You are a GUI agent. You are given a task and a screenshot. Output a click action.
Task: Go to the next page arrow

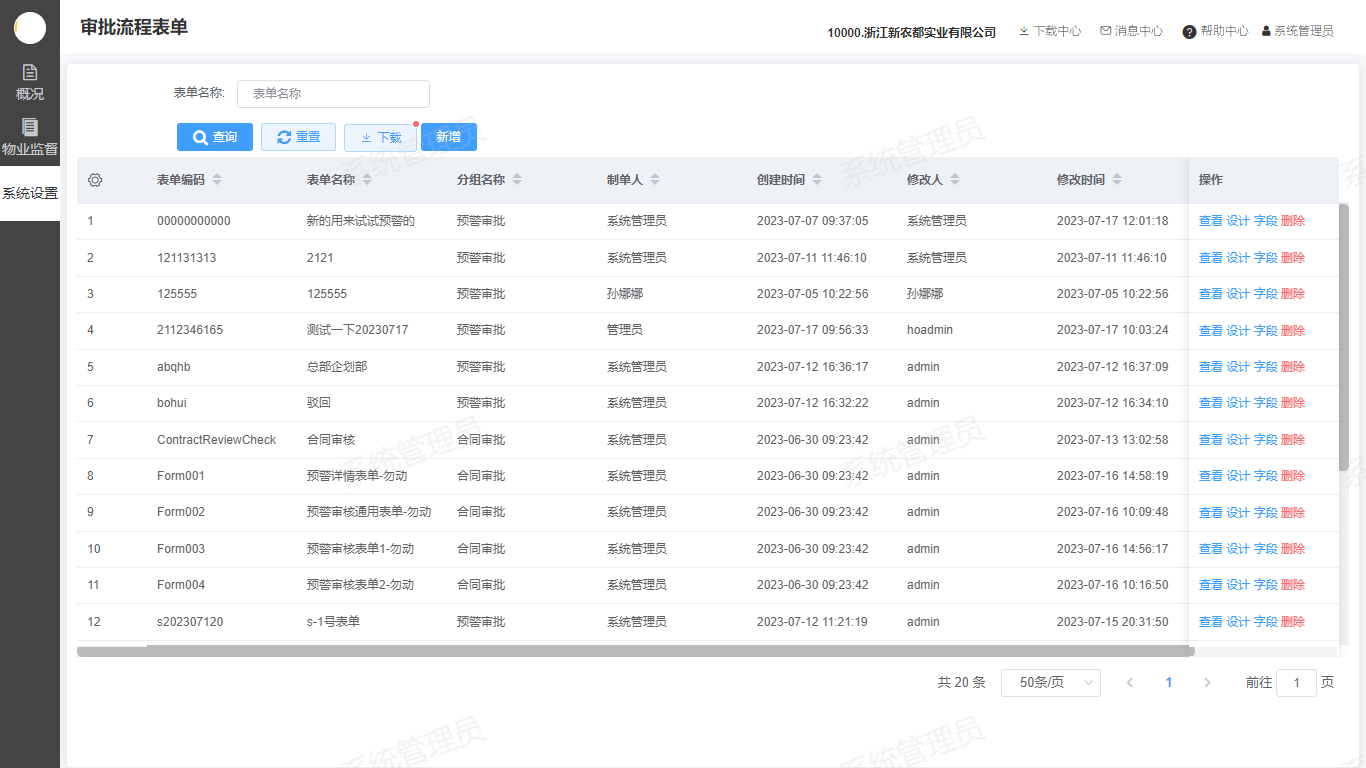(1207, 682)
